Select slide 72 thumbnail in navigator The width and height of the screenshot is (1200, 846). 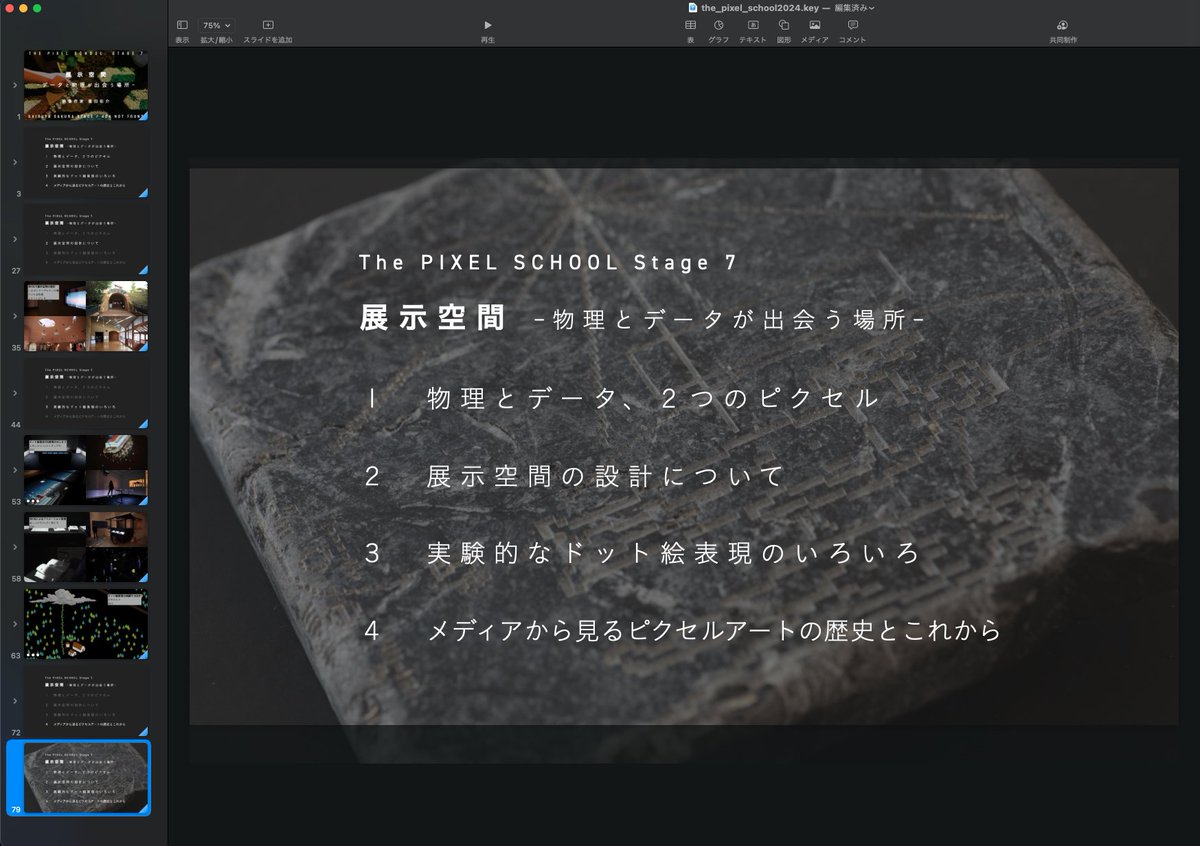(x=86, y=700)
